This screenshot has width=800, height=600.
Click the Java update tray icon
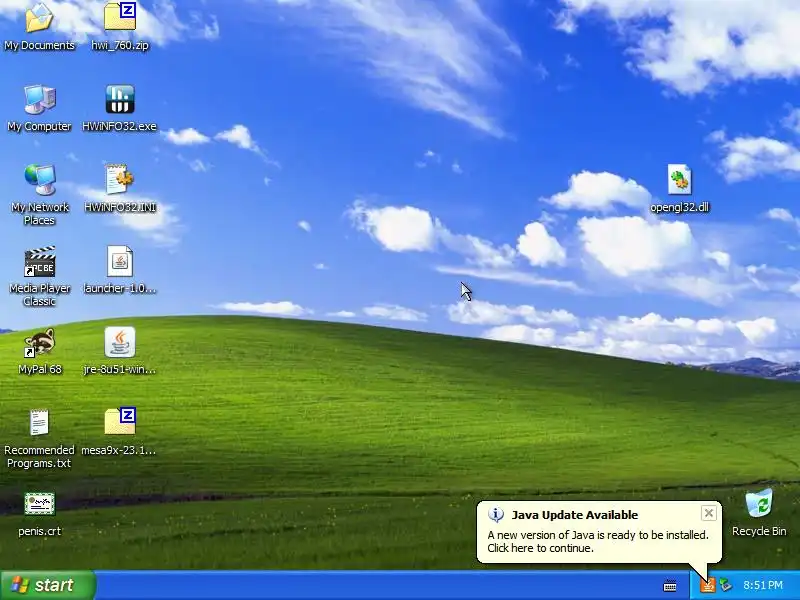point(707,585)
